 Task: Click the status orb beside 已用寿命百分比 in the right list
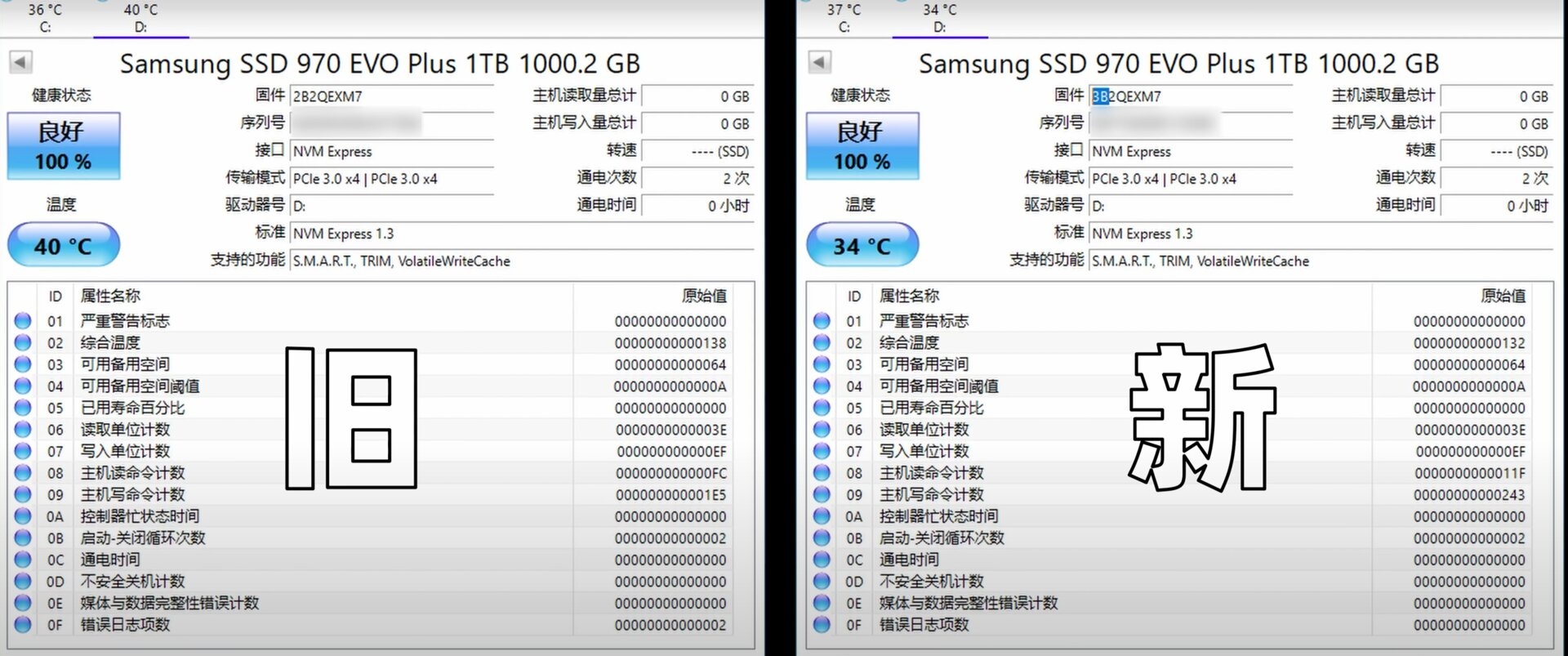point(822,408)
